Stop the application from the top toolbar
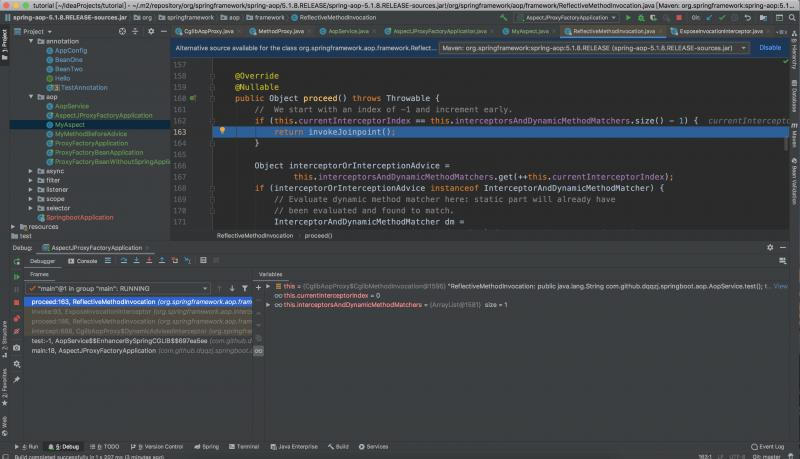Viewport: 800px width, 459px height. click(x=679, y=18)
